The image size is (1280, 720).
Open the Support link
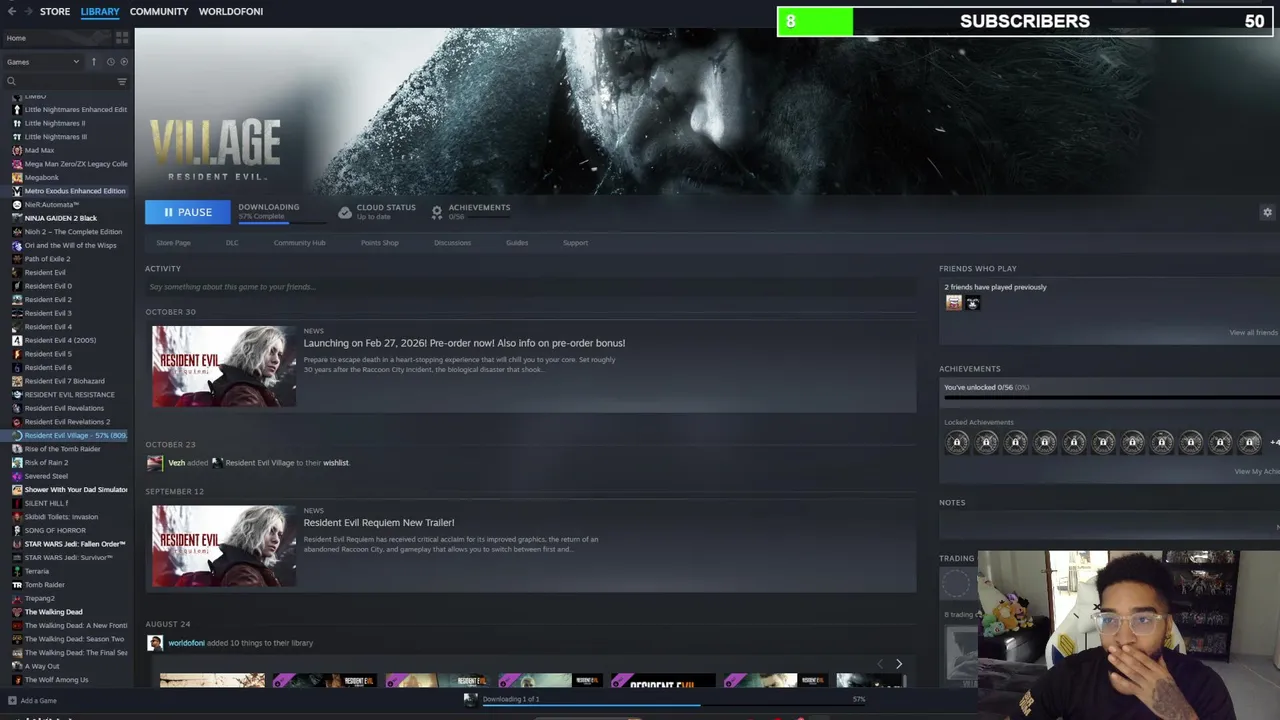(x=575, y=243)
